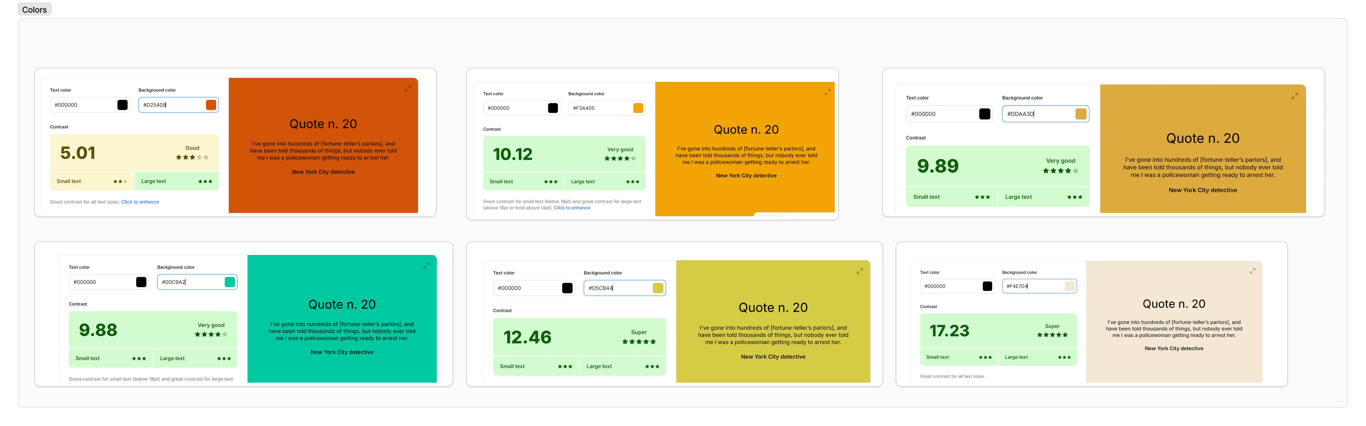Focus text color field in the 9.89 card

[x=950, y=114]
